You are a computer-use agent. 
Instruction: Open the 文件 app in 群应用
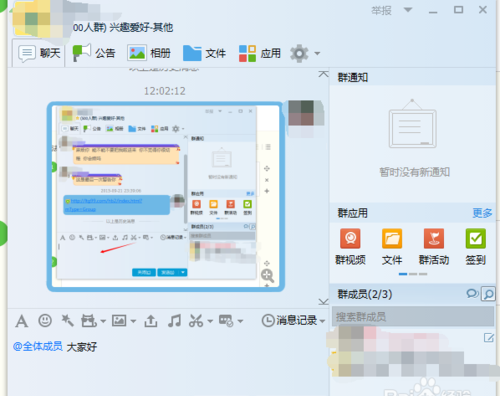(x=392, y=247)
